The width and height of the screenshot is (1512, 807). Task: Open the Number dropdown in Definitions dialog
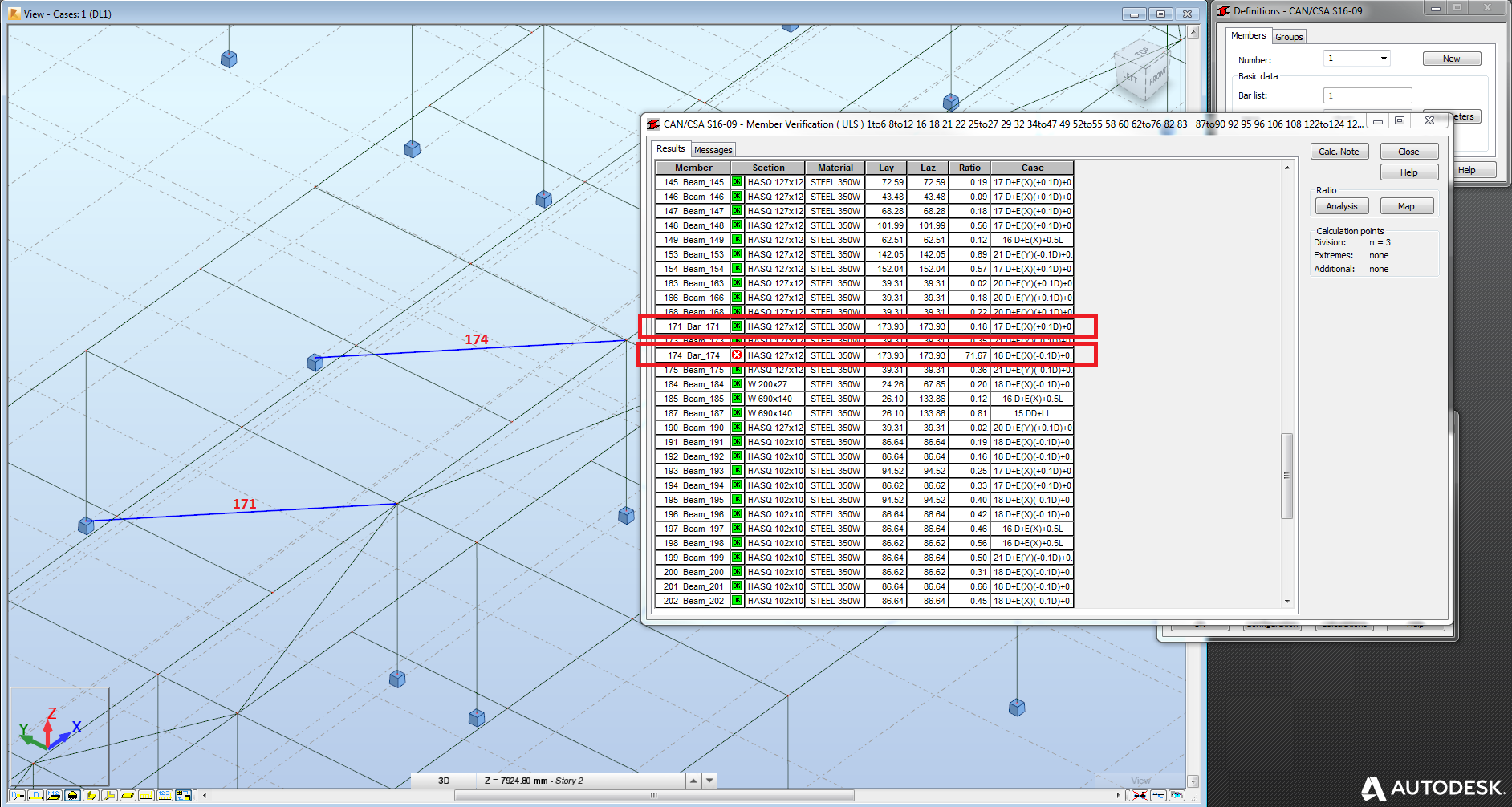(x=1384, y=59)
